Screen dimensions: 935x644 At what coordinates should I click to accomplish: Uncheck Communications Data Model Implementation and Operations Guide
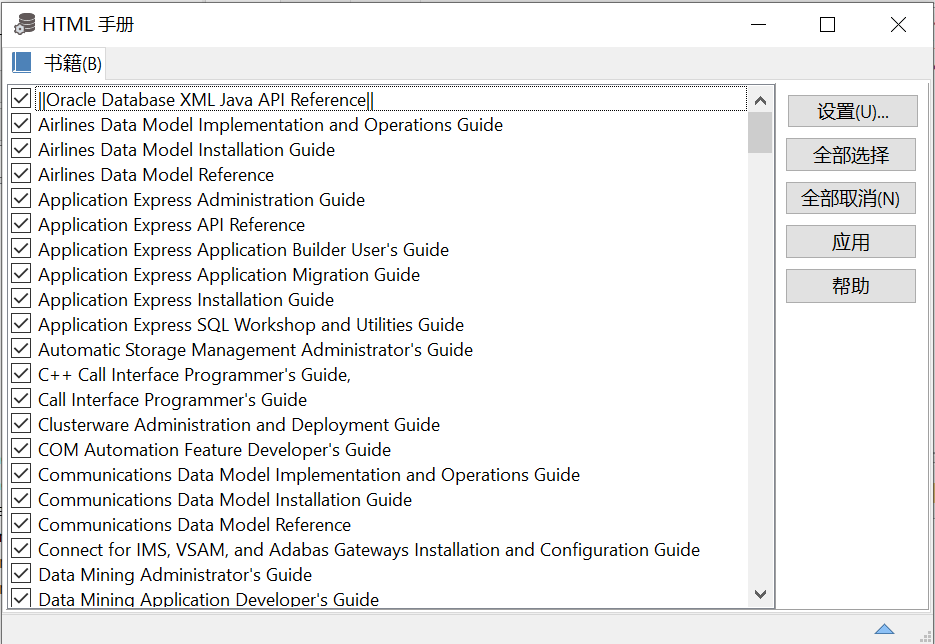click(x=21, y=474)
